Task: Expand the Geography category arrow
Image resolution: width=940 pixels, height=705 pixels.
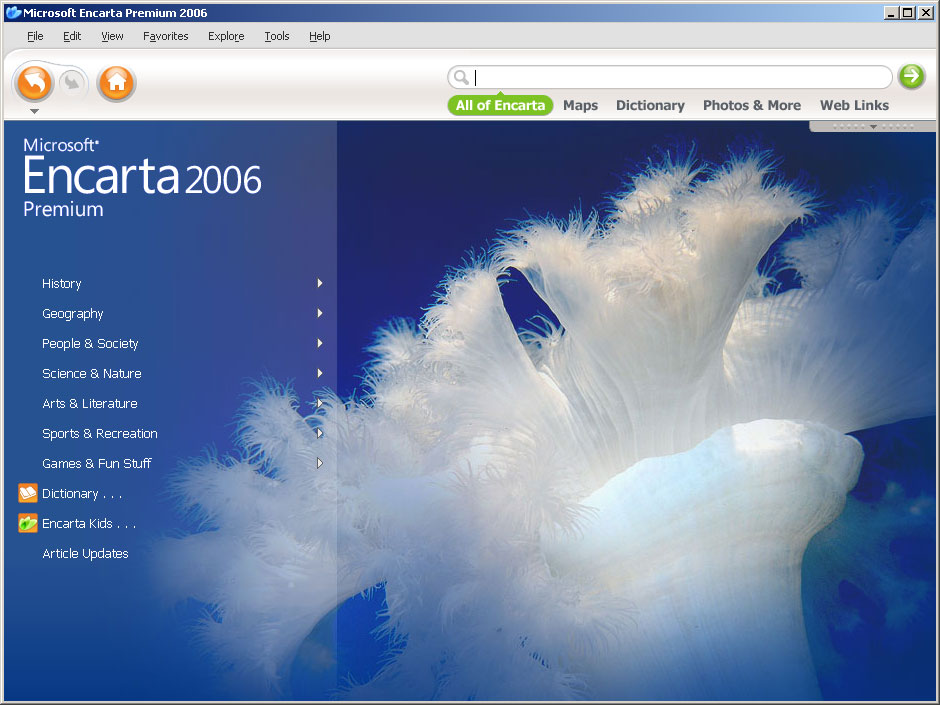Action: (320, 313)
